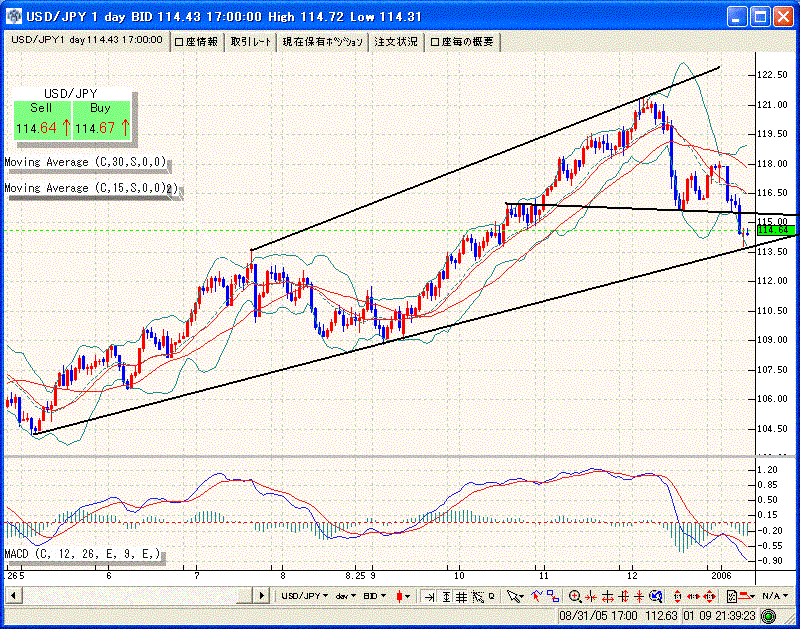Click the zoom-in magnifier icon

pyautogui.click(x=575, y=596)
